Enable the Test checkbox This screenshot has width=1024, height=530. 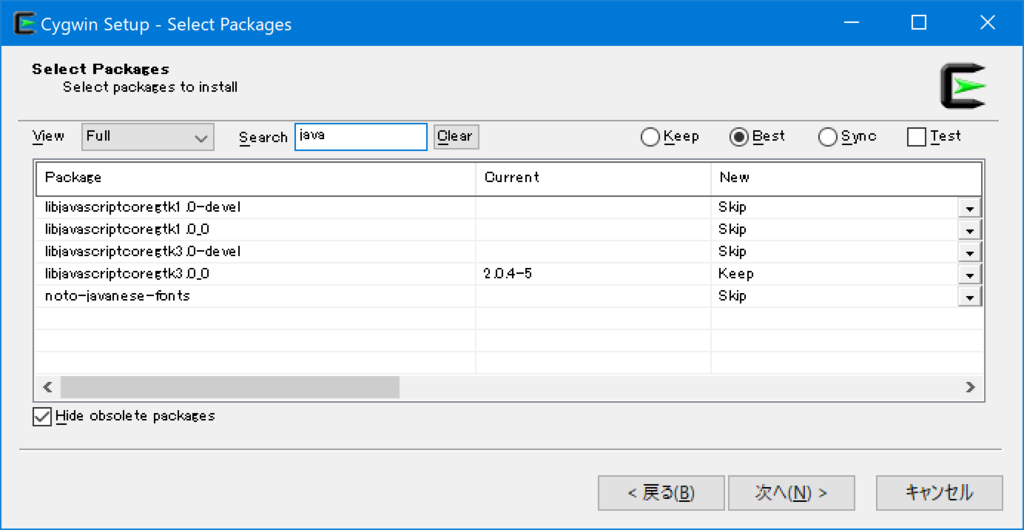coord(917,137)
